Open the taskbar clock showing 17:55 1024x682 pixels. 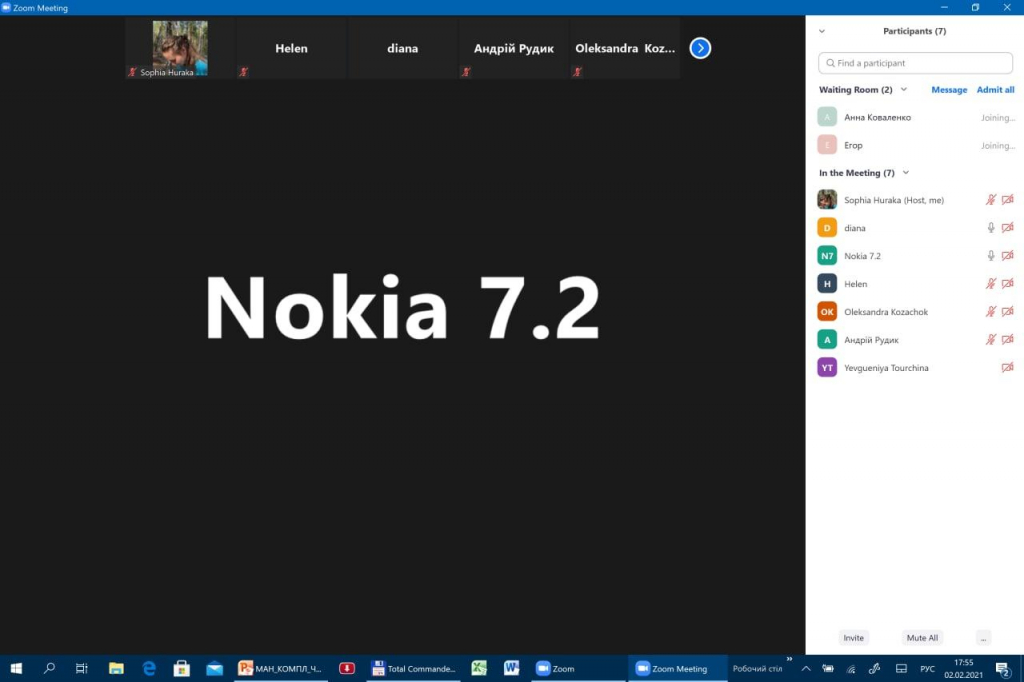[x=963, y=668]
